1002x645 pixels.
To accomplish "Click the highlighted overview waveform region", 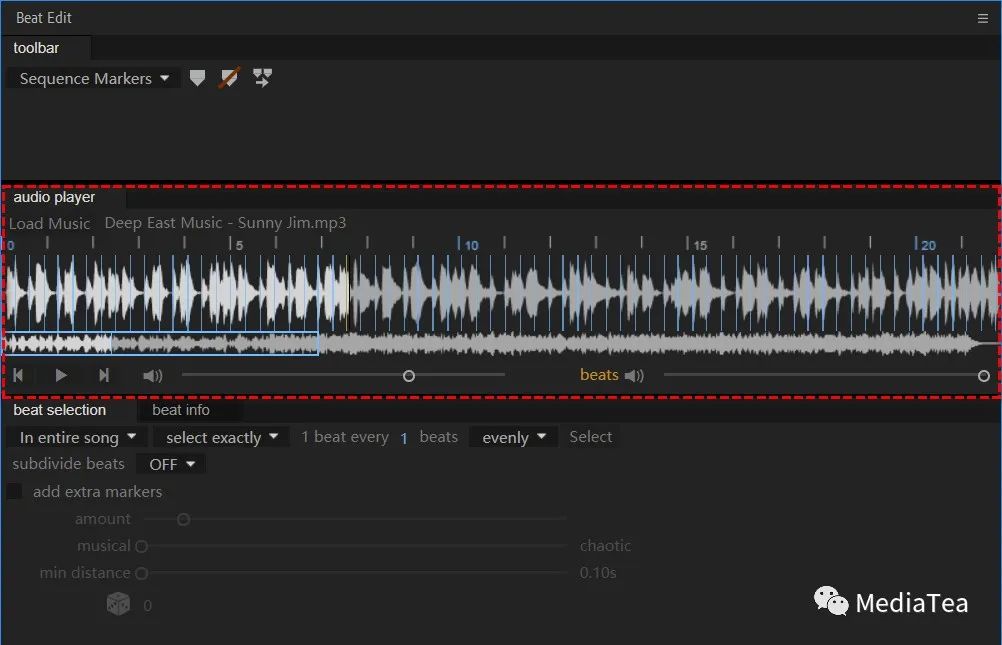I will (x=161, y=343).
